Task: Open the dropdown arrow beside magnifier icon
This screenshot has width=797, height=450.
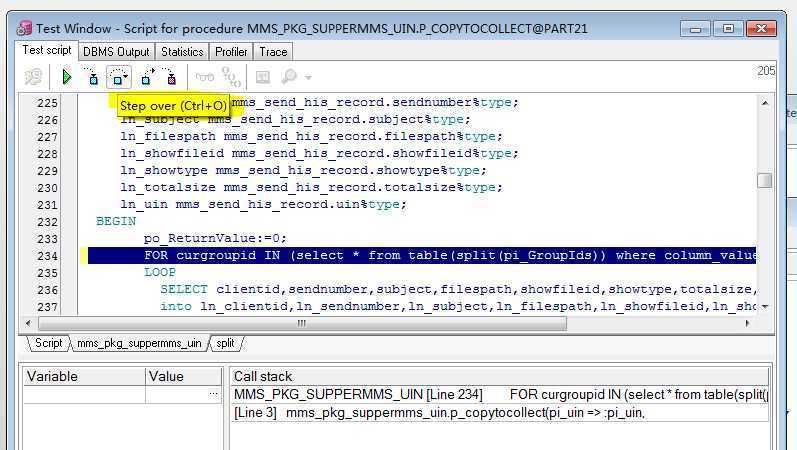Action: click(308, 78)
